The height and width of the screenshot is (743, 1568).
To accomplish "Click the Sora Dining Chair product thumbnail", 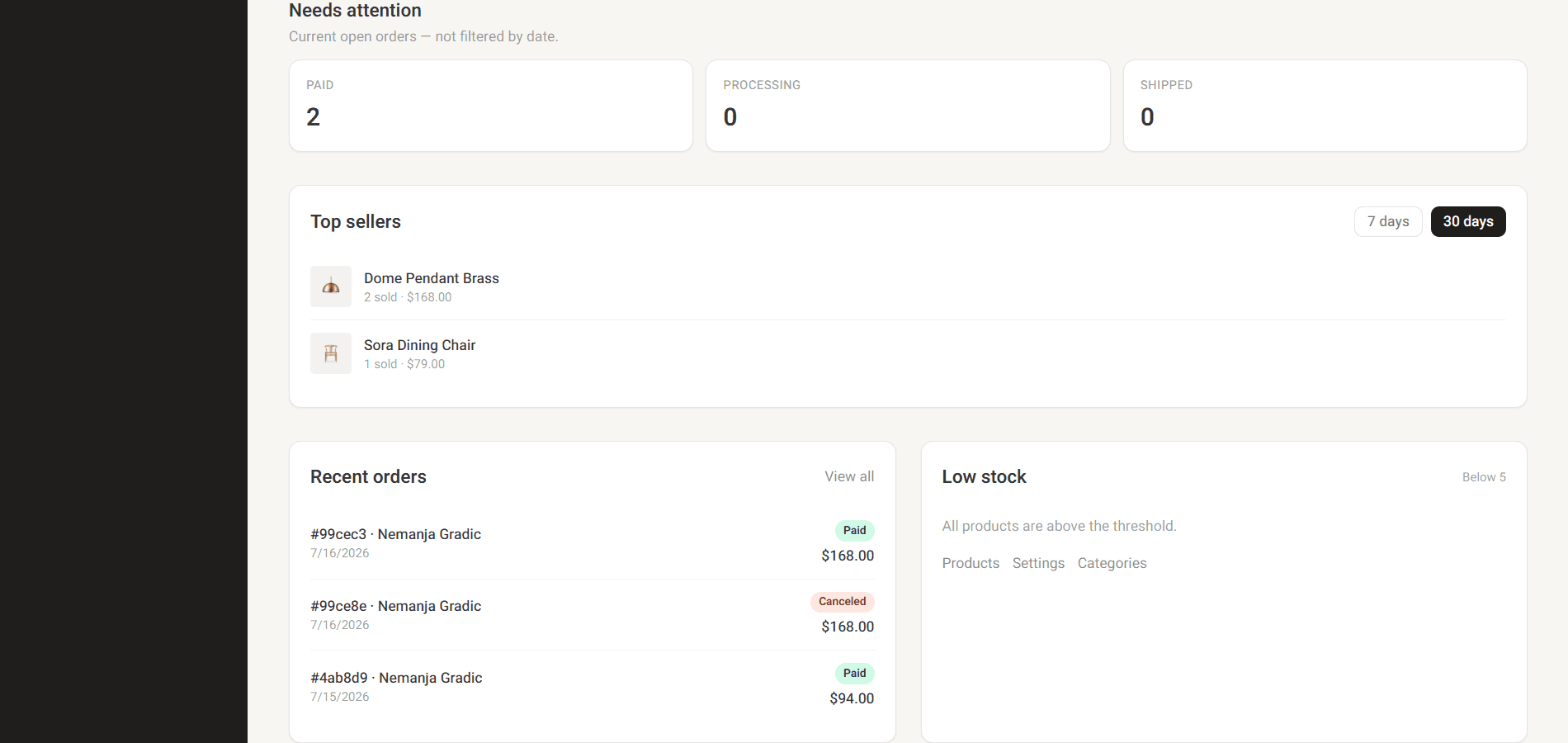I will [x=331, y=353].
